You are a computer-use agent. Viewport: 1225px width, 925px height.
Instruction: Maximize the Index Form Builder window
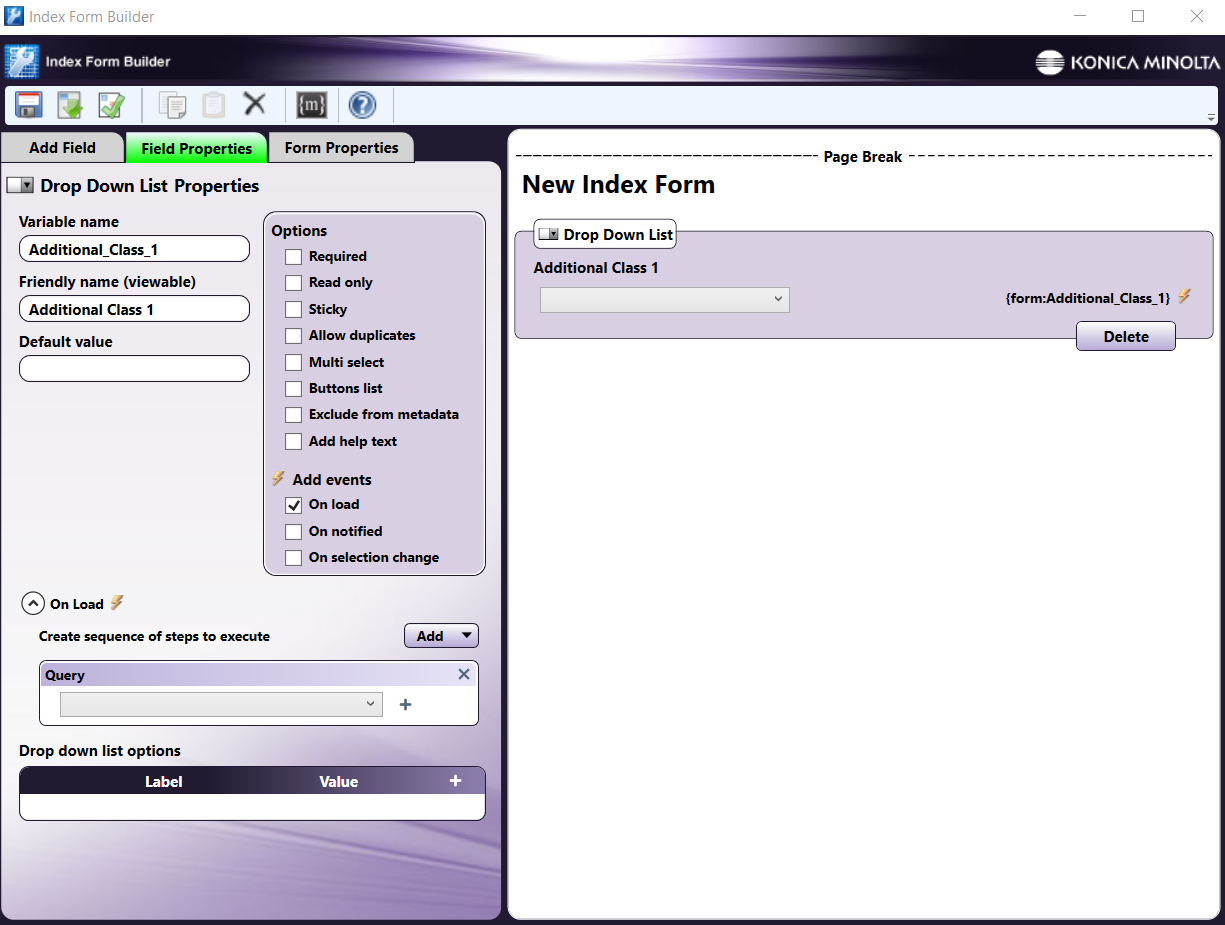[1138, 16]
